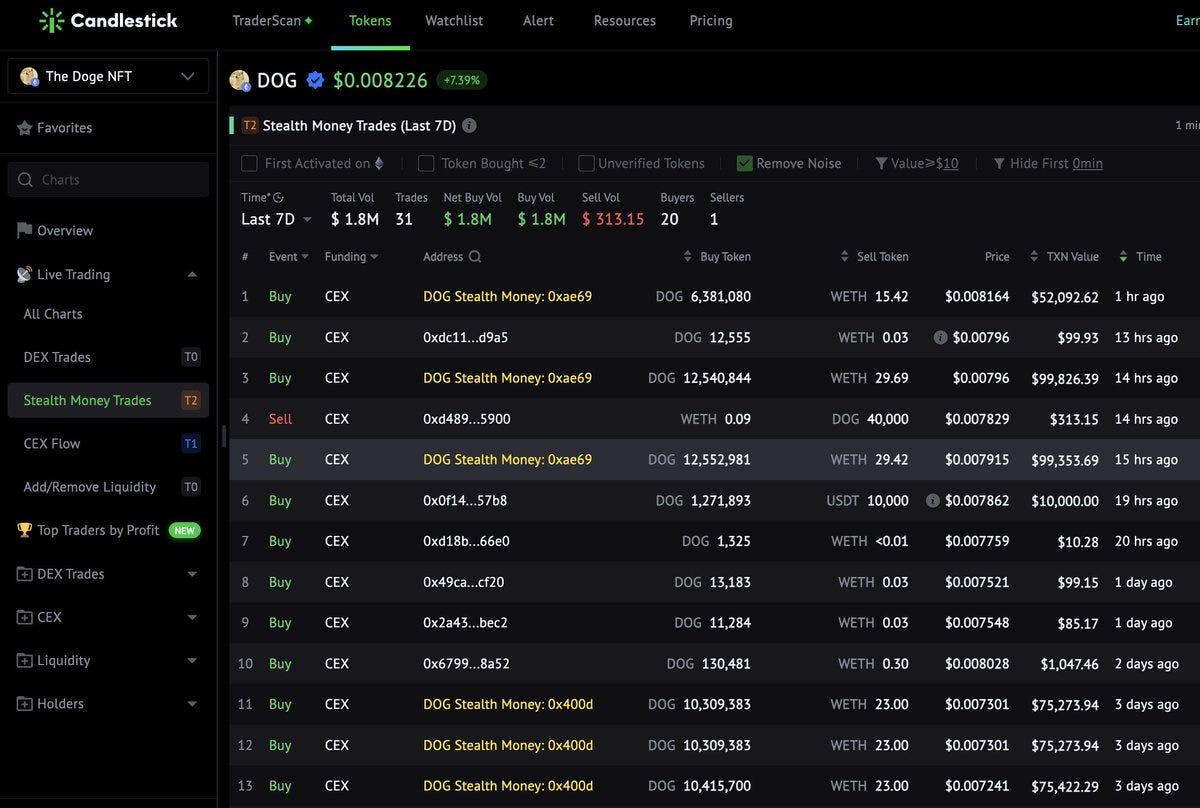
Task: Open address 0x0f14...57b8
Action: pos(465,501)
